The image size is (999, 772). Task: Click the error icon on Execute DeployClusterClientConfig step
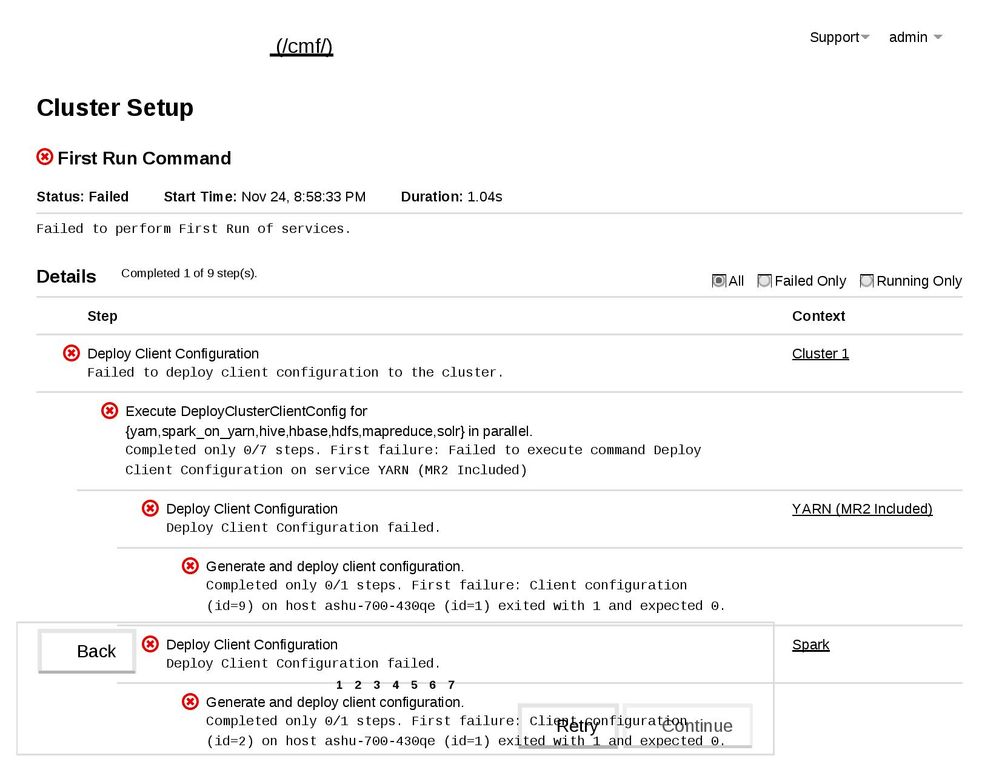point(110,410)
